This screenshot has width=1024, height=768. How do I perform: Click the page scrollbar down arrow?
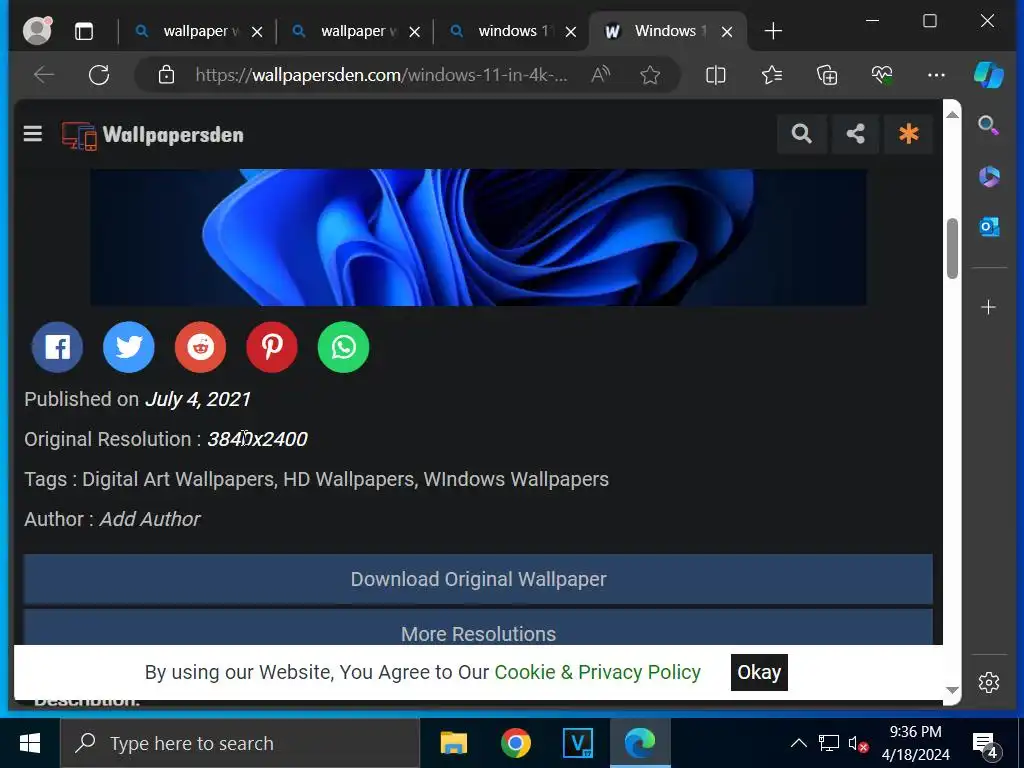952,690
